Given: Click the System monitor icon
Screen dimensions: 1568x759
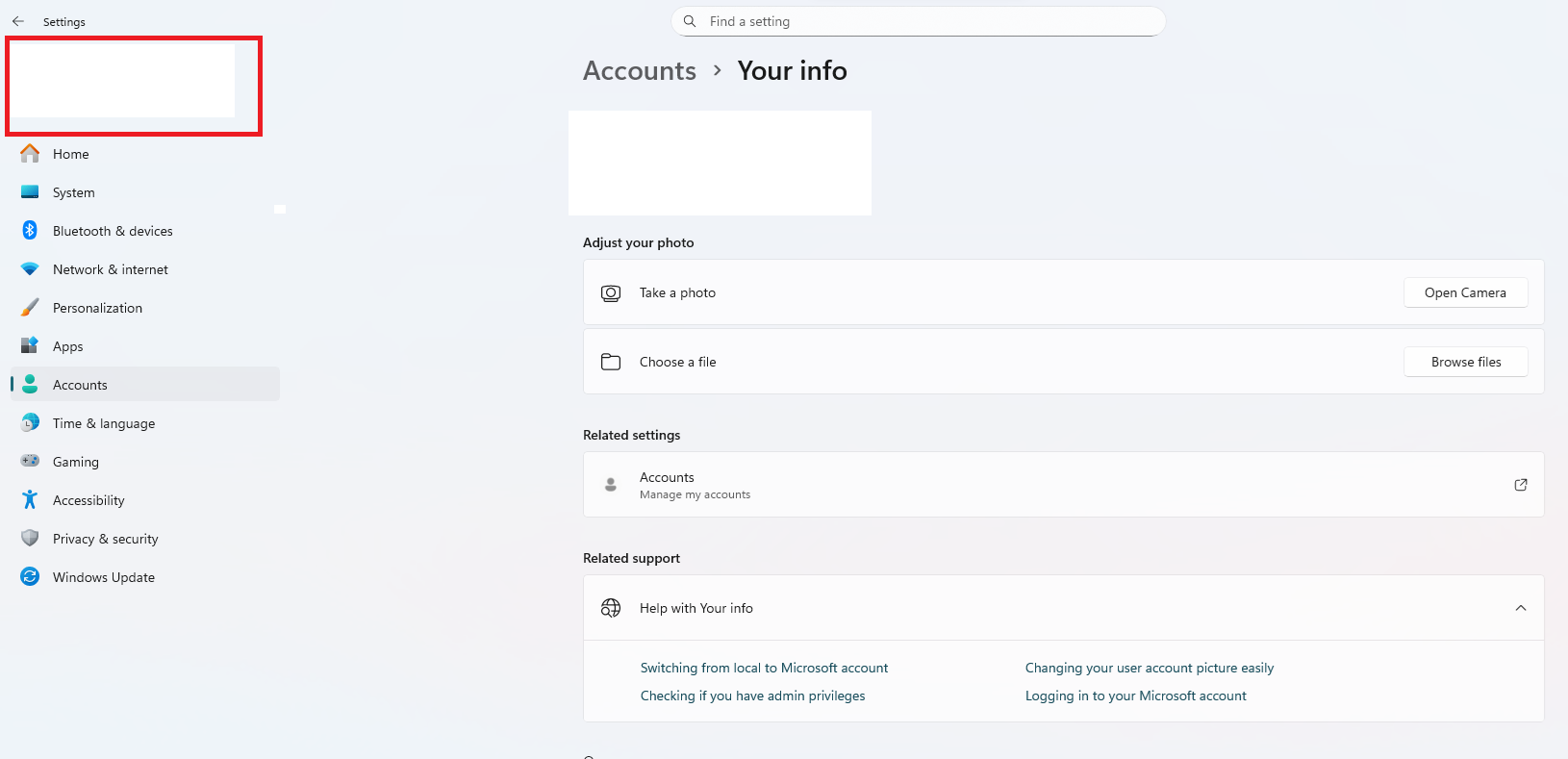Looking at the screenshot, I should (x=30, y=192).
